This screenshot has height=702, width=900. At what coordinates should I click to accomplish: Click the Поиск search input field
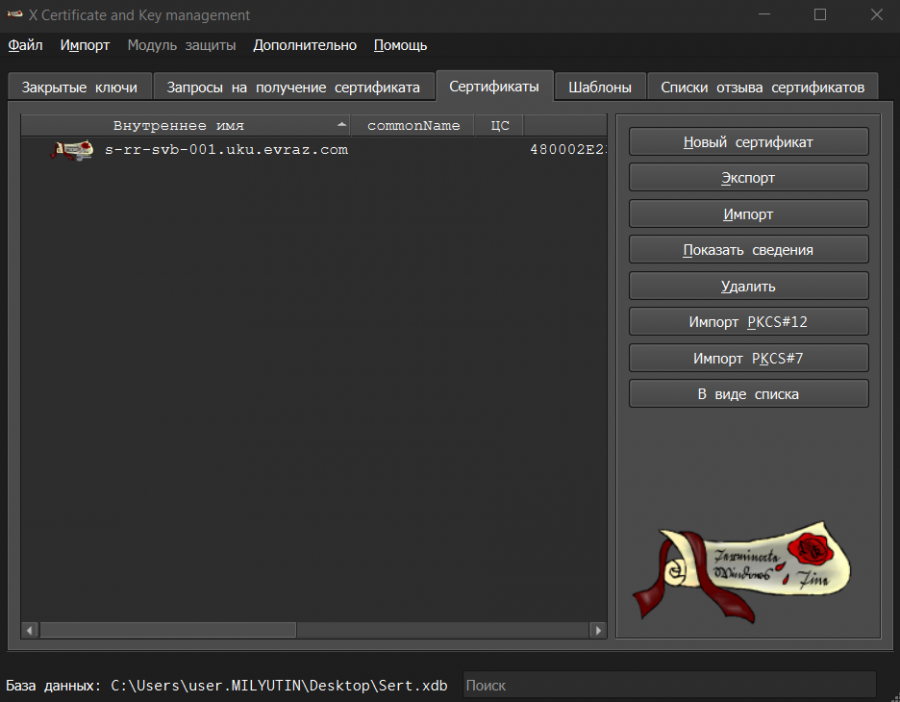tap(668, 686)
